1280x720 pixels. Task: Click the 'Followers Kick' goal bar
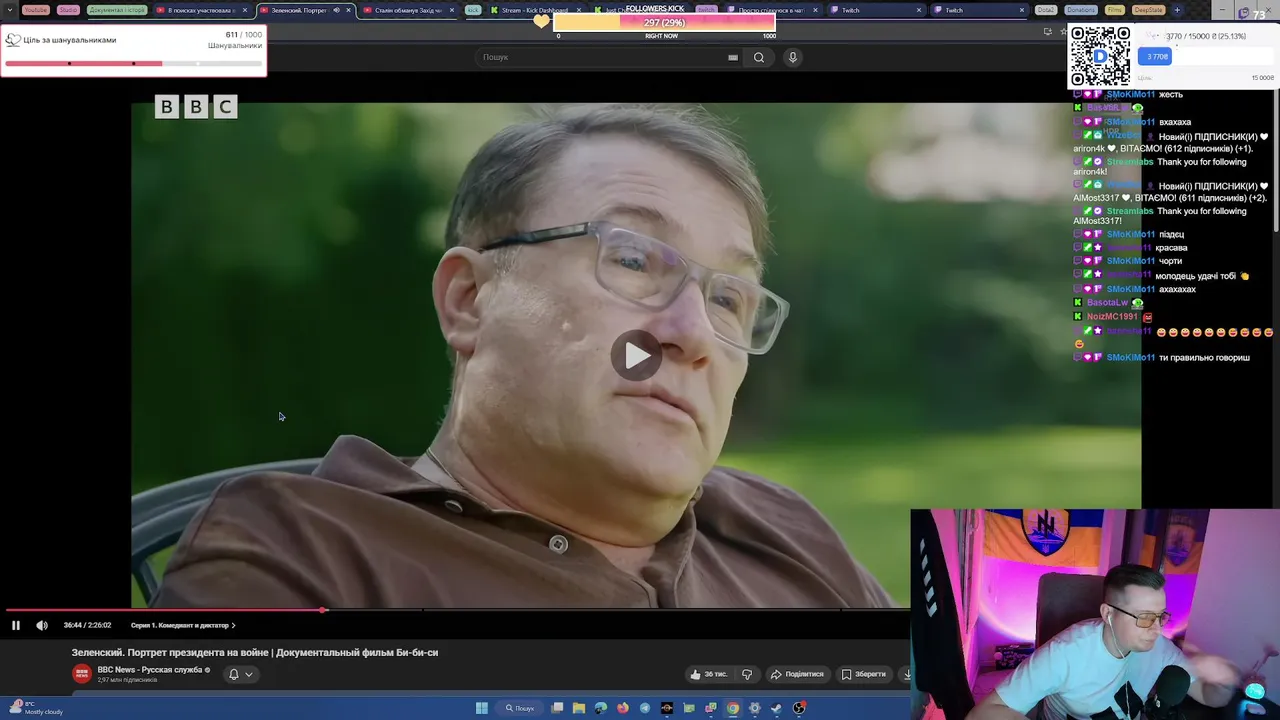click(x=664, y=23)
